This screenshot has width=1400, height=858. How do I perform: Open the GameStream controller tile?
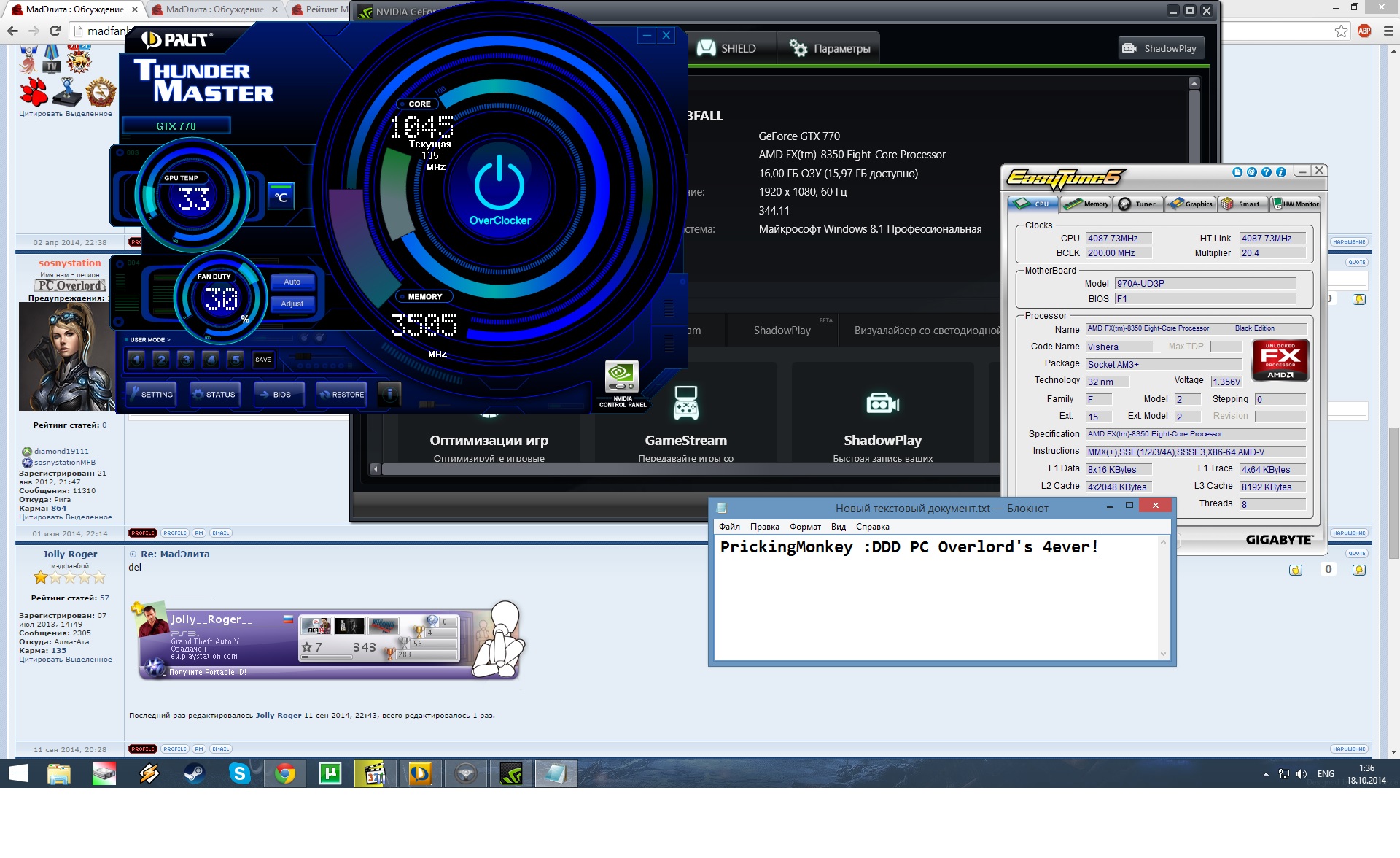point(685,403)
